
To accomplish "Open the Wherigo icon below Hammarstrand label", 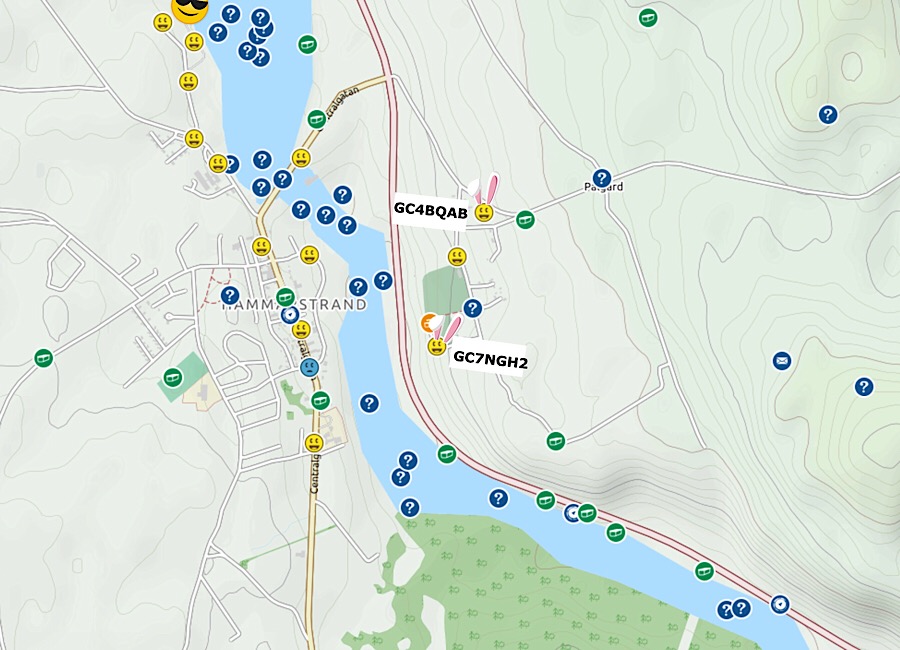I will (x=289, y=315).
